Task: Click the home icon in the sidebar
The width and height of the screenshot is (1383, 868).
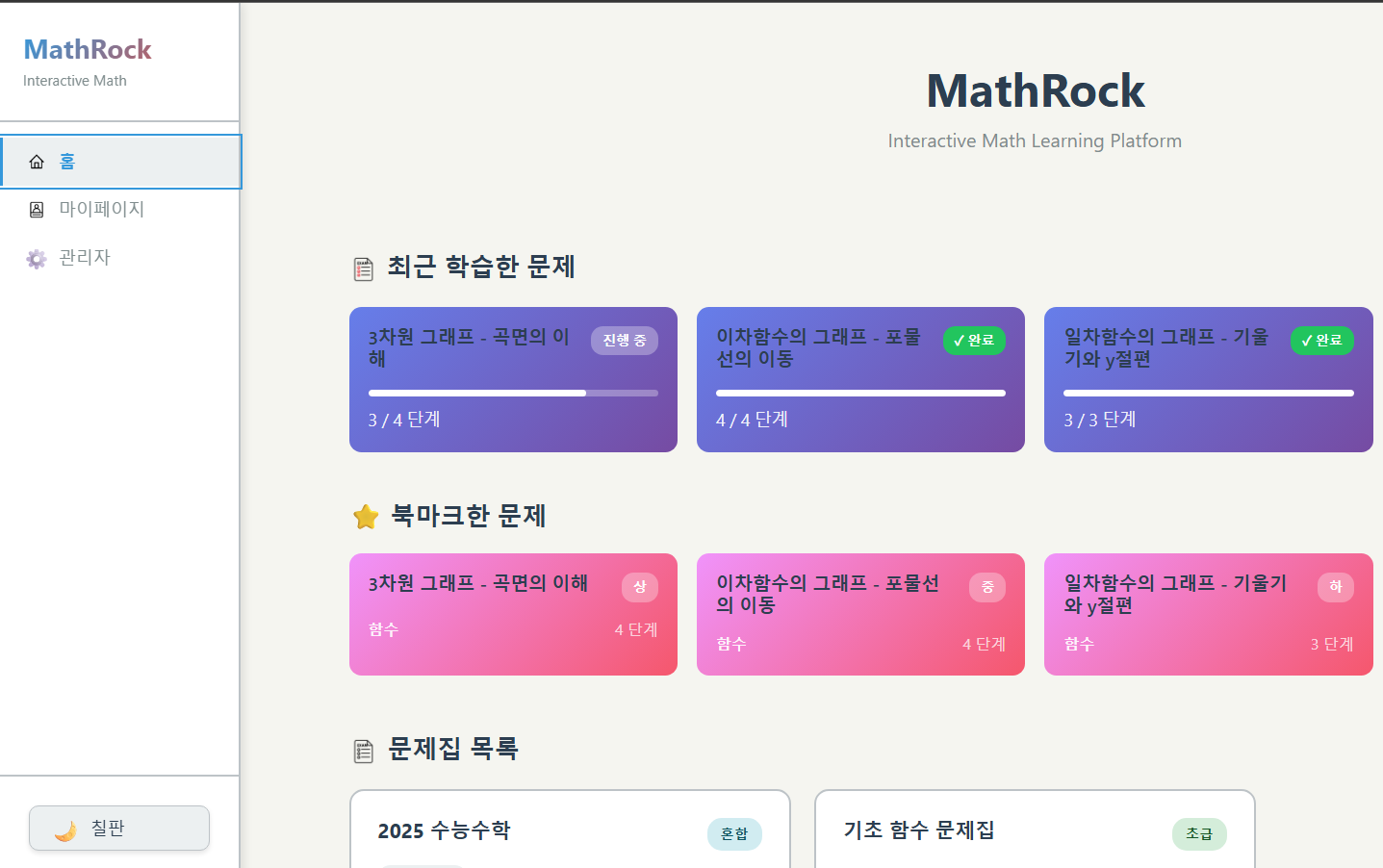Action: (37, 162)
